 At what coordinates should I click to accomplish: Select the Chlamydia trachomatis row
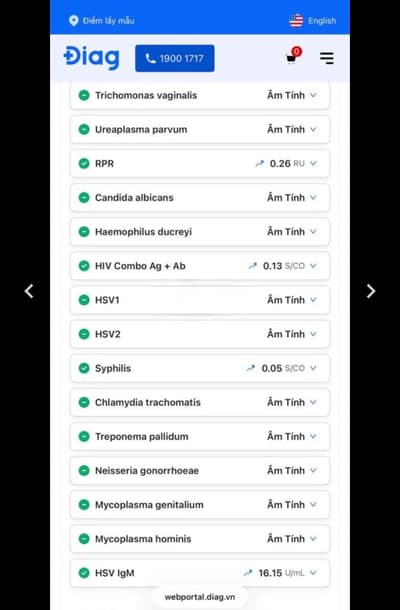pyautogui.click(x=200, y=402)
